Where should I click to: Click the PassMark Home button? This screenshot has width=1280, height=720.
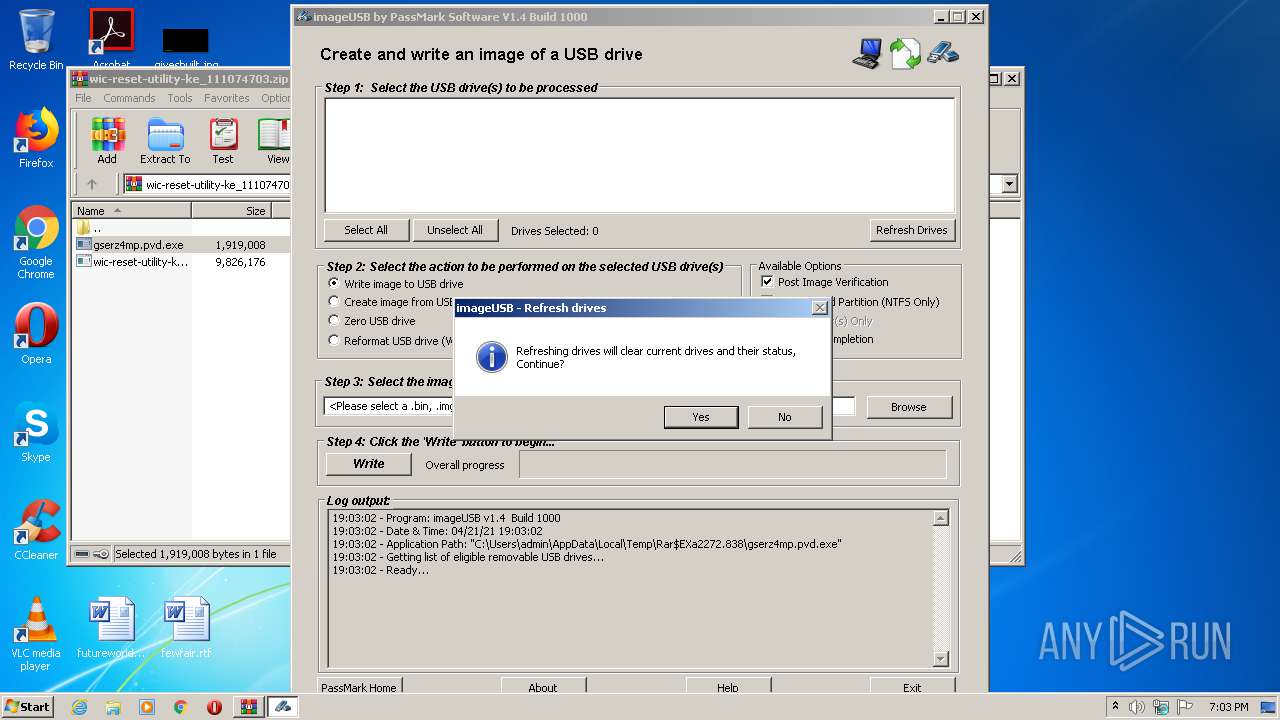(360, 687)
